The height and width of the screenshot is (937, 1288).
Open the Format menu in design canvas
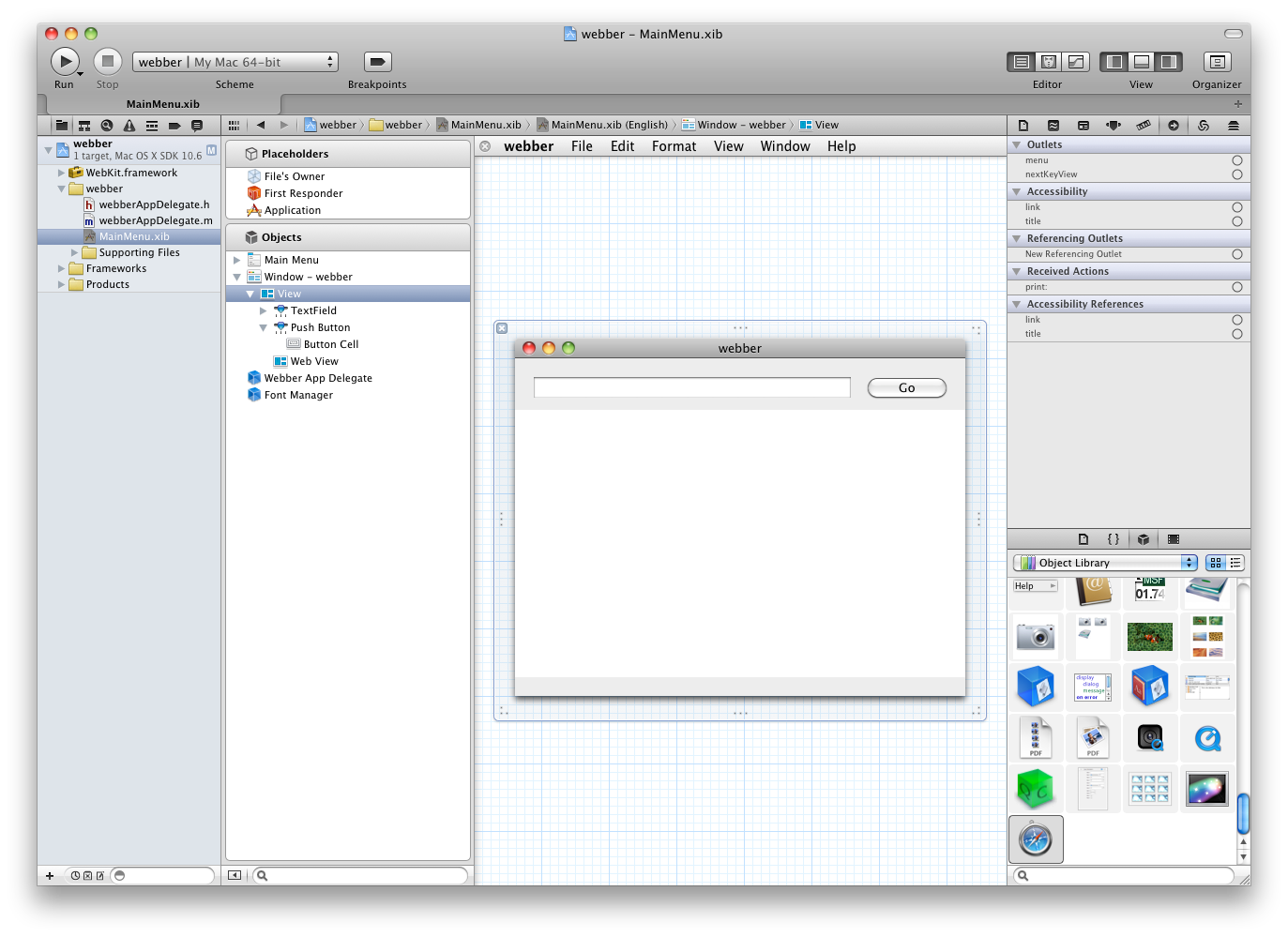pos(674,146)
